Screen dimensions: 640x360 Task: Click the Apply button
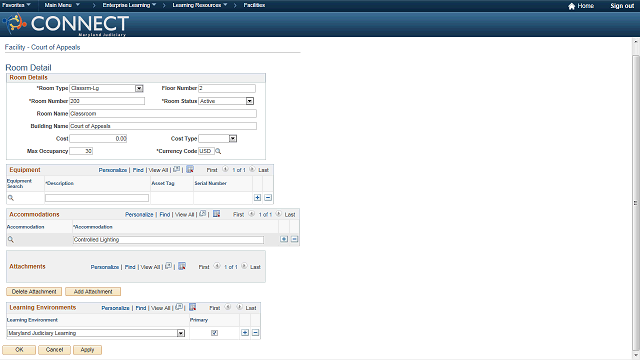coord(87,350)
